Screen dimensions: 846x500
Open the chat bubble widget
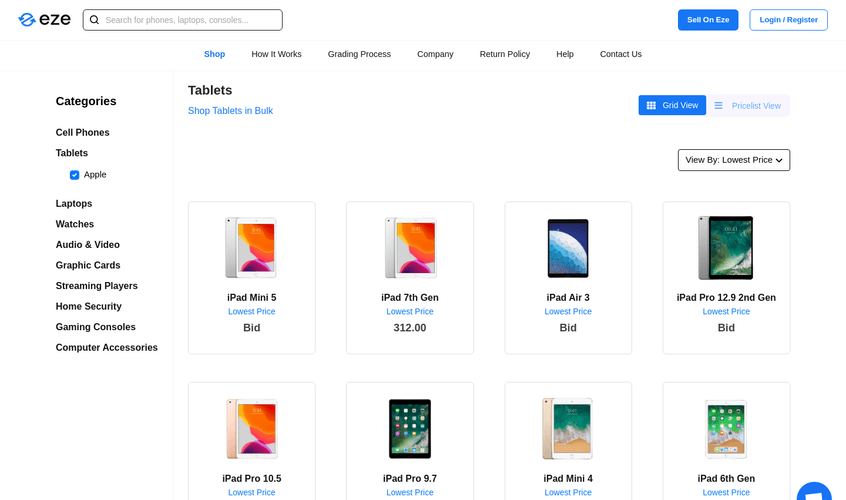[815, 492]
